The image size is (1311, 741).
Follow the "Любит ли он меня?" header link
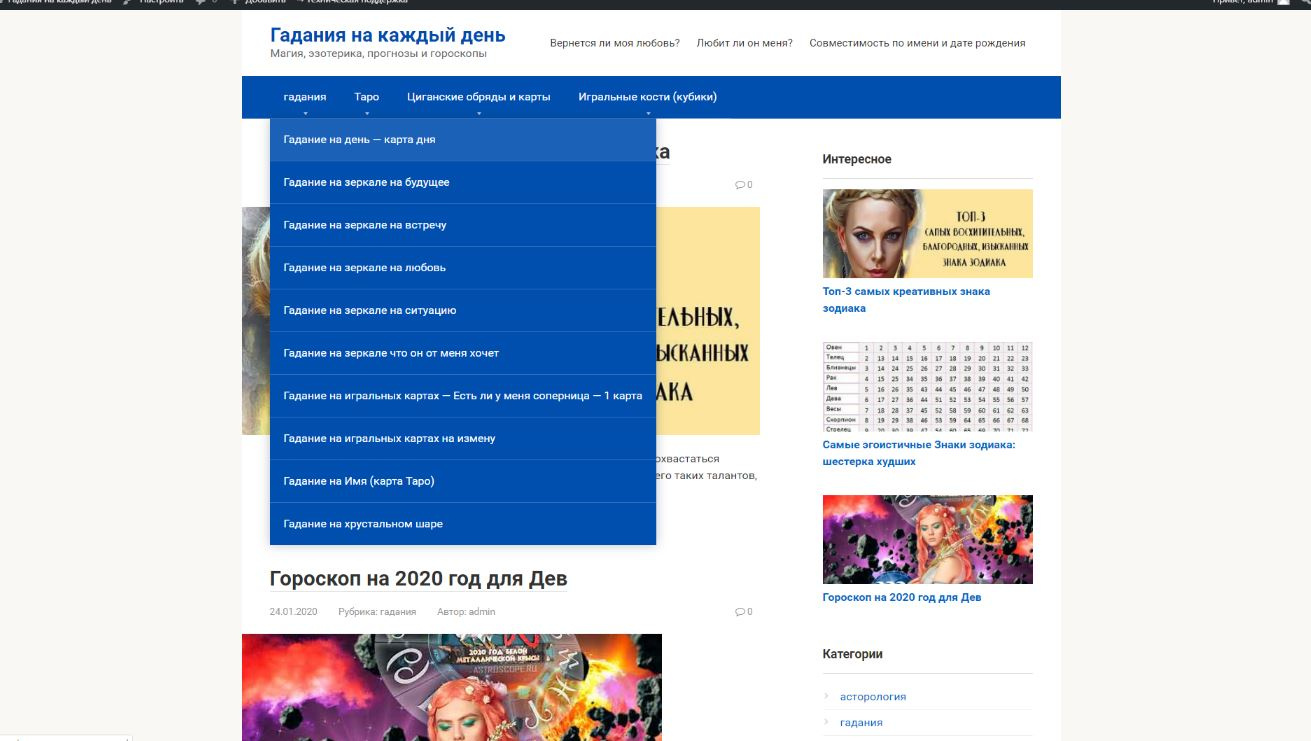[x=745, y=43]
